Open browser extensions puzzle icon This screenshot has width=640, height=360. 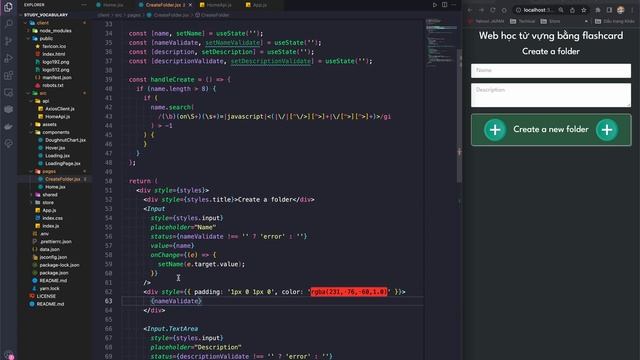(598, 10)
